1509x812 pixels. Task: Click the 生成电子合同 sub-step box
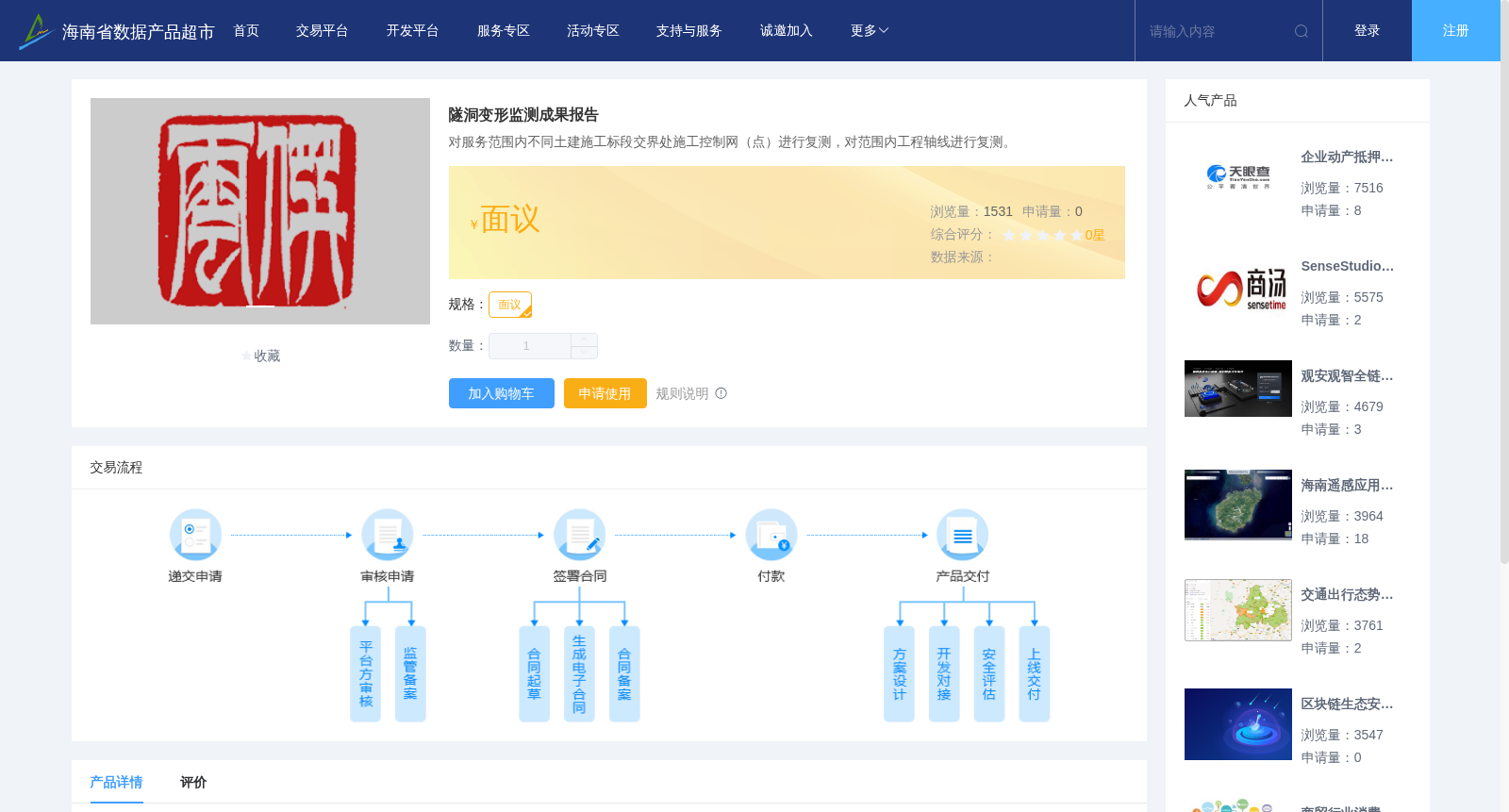[579, 674]
